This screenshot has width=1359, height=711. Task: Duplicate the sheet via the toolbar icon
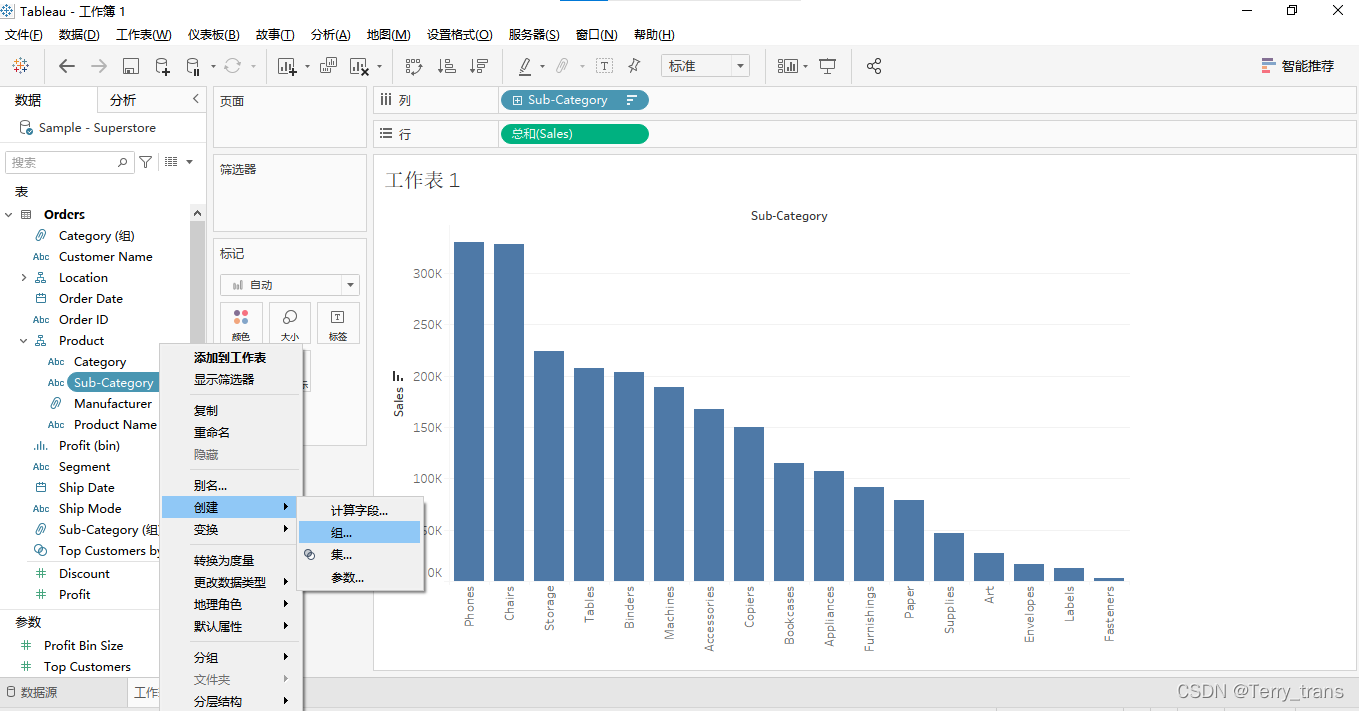[328, 66]
